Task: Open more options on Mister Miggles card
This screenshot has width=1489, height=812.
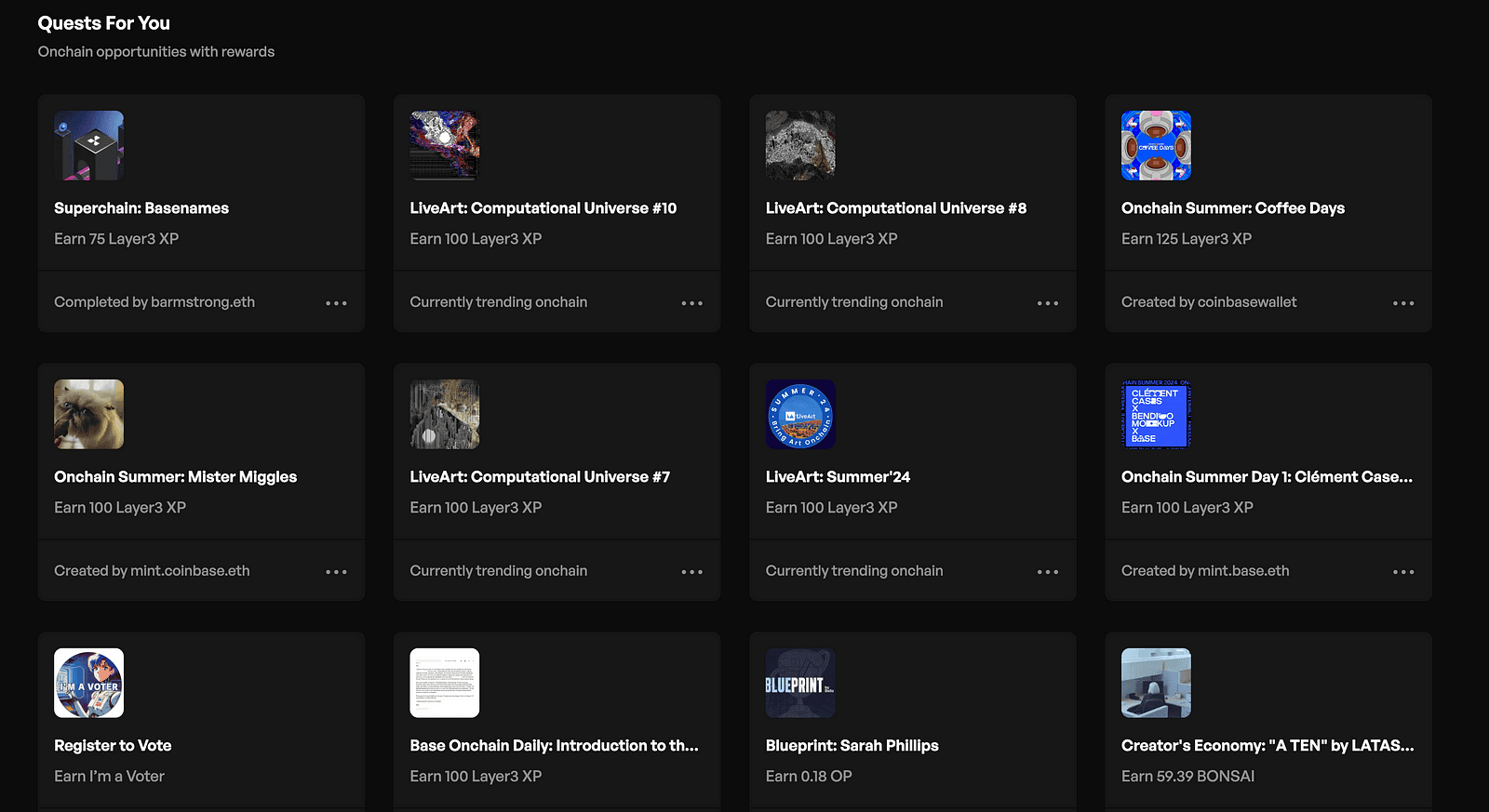Action: coord(336,572)
